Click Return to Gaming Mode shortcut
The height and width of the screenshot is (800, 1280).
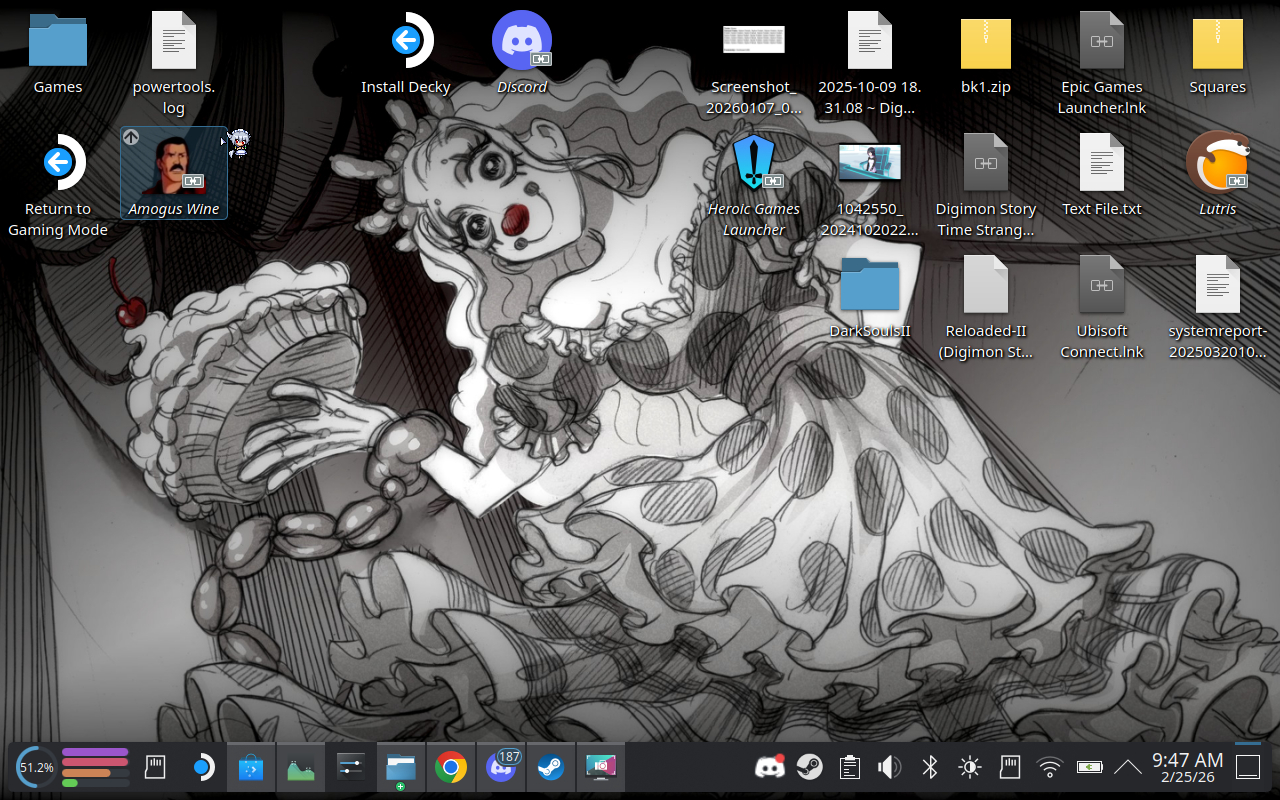(58, 164)
